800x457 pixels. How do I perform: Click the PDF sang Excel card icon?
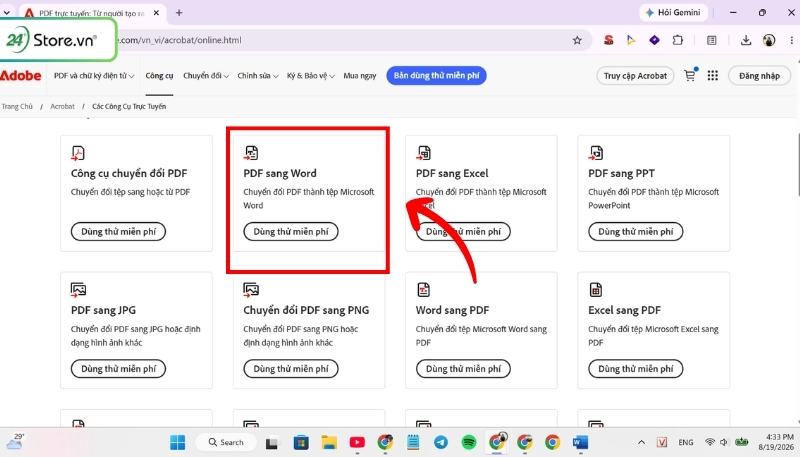coord(423,153)
